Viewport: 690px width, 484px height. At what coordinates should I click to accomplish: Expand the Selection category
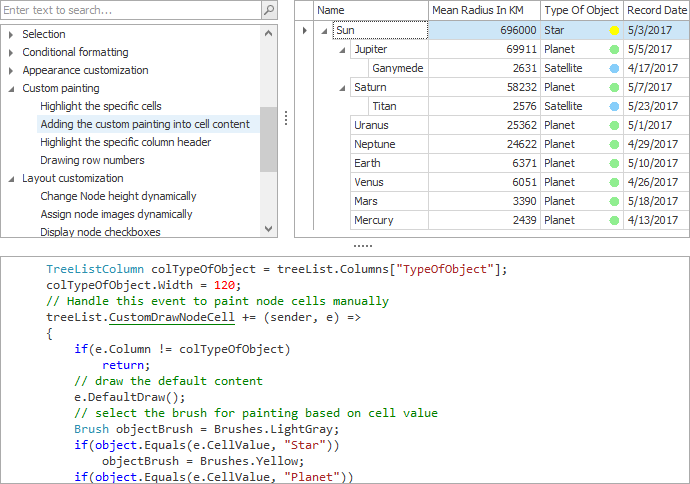coord(11,34)
